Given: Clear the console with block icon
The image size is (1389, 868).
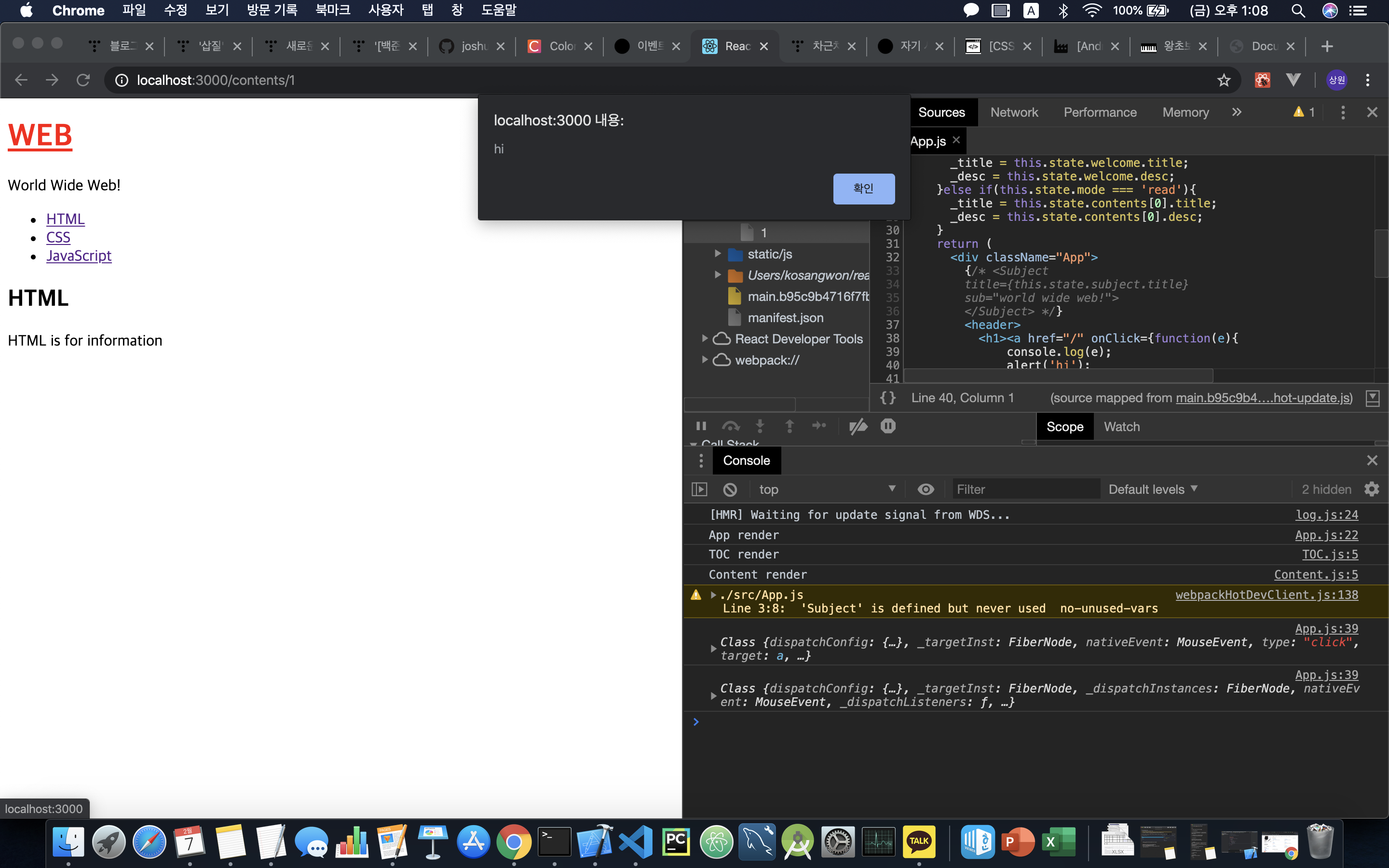Looking at the screenshot, I should tap(730, 489).
